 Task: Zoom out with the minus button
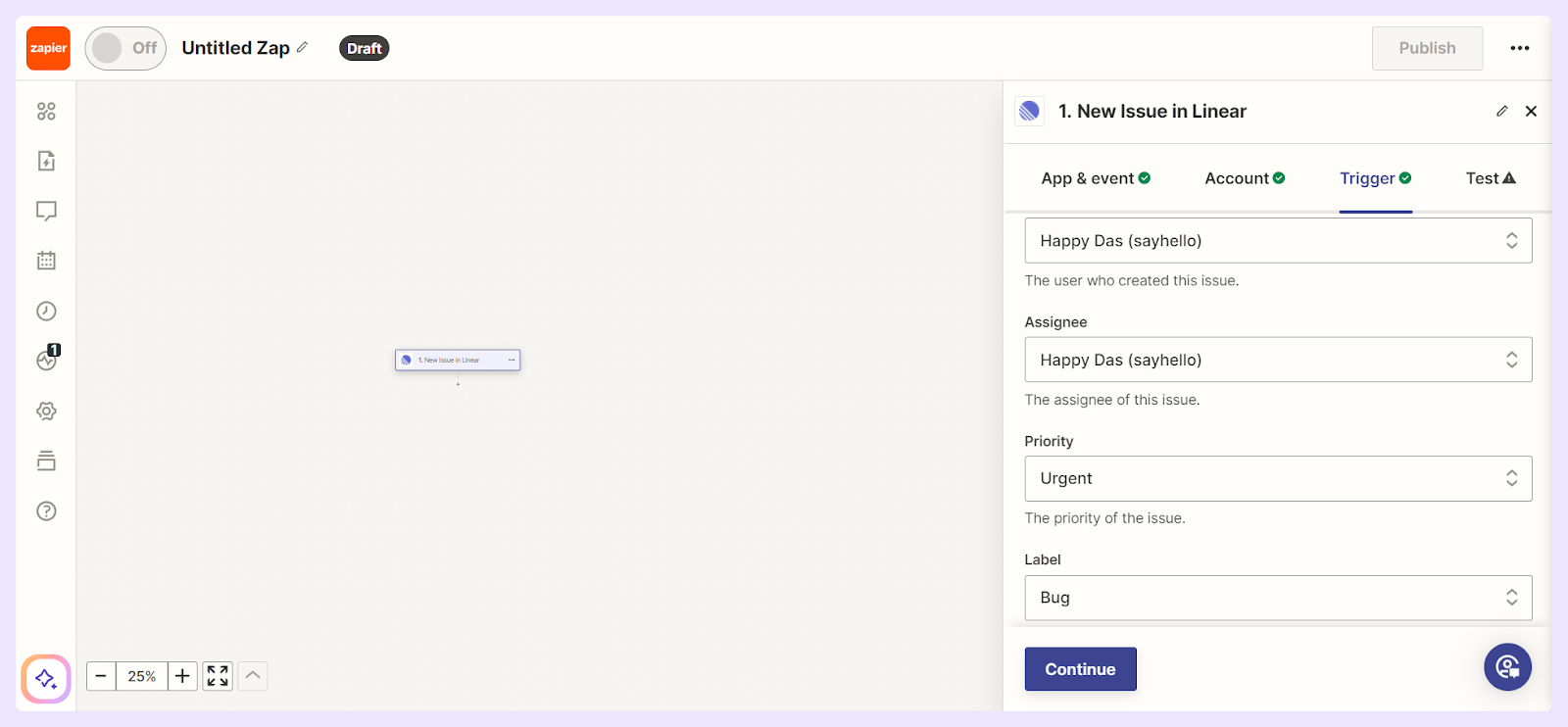coord(101,676)
